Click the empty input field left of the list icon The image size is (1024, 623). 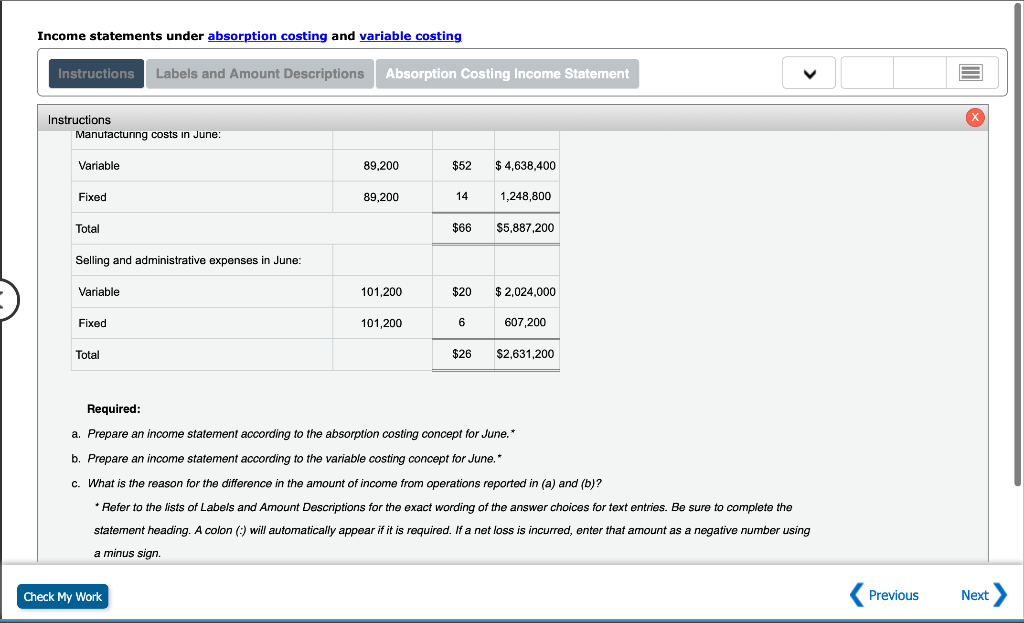click(x=920, y=72)
